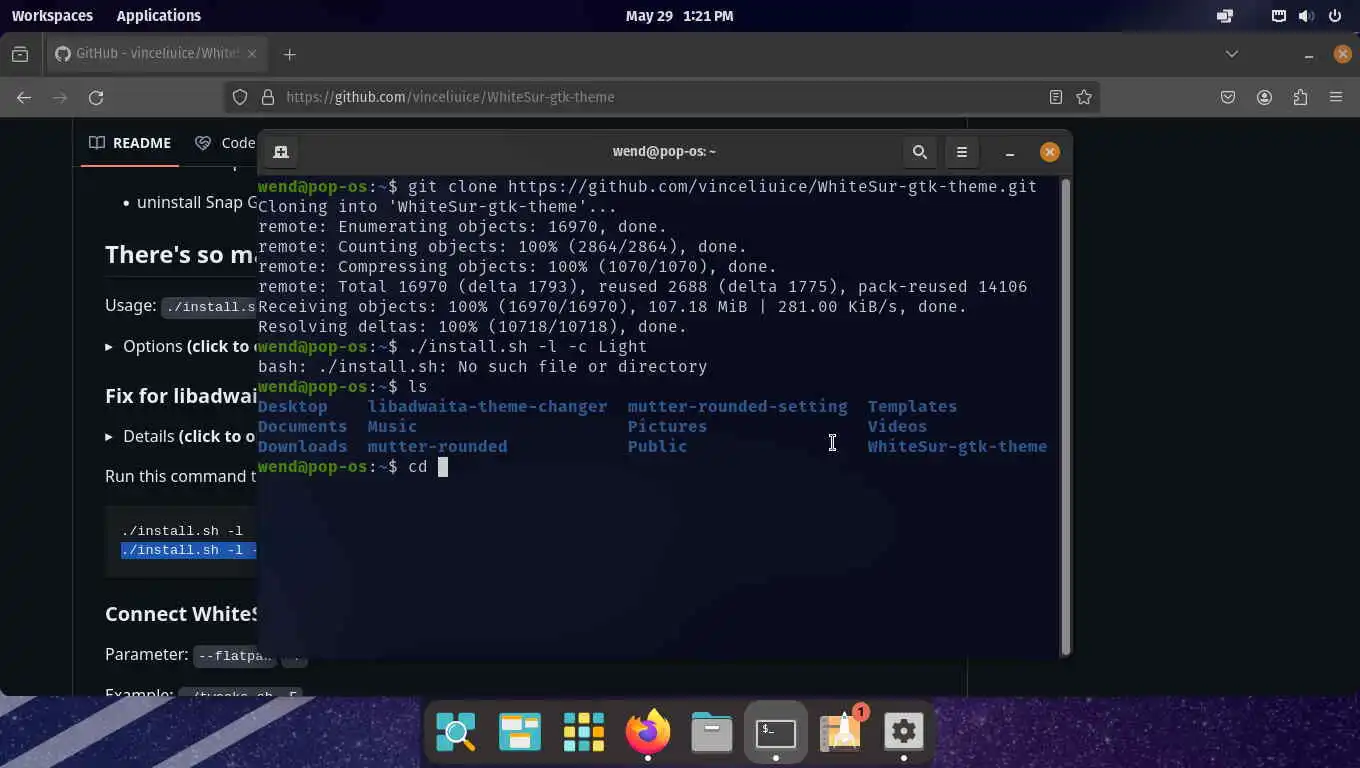Click the window tiling icon in top bar

[1225, 16]
